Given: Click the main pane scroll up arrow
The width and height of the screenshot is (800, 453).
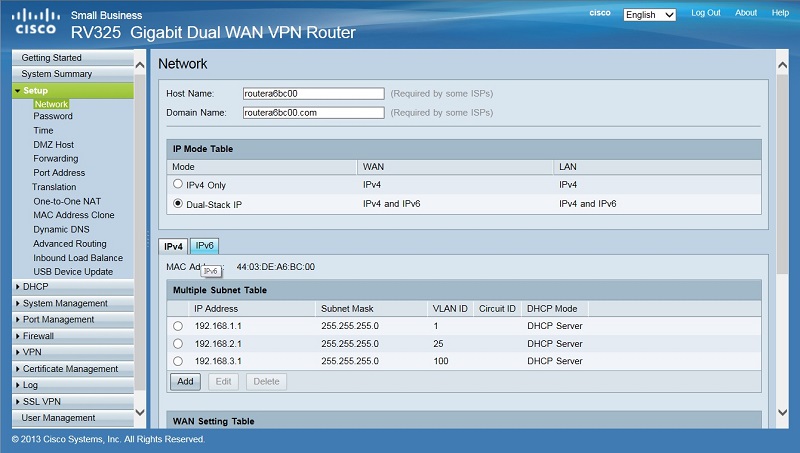Looking at the screenshot, I should pos(782,65).
